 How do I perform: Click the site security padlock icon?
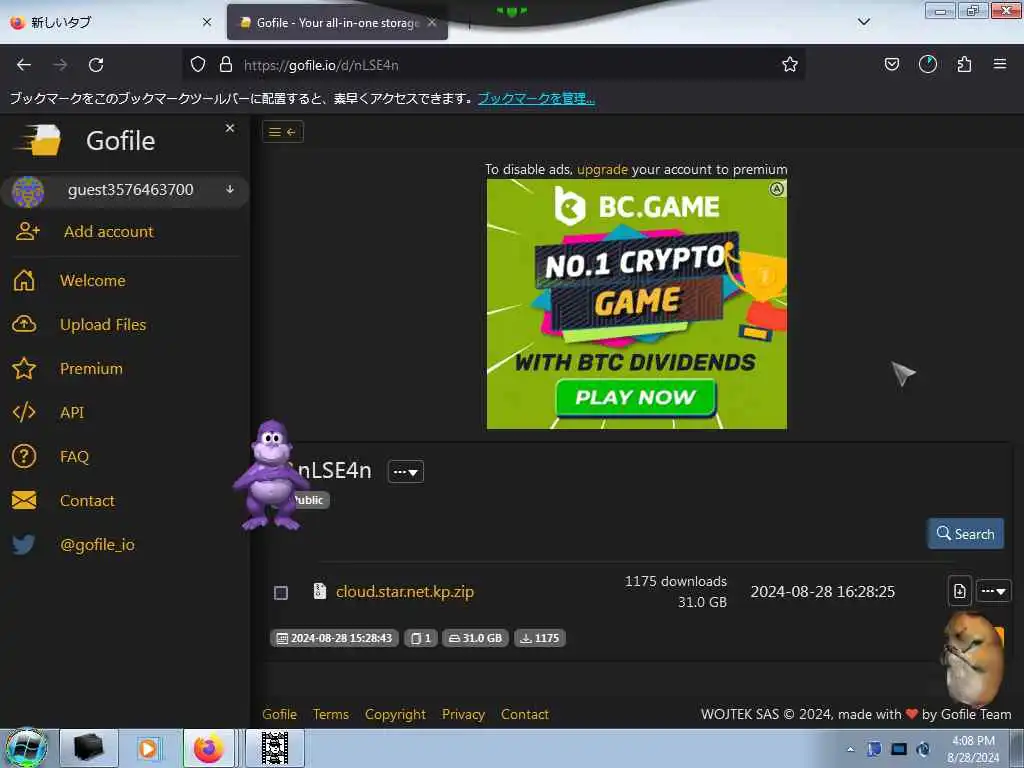coord(226,64)
